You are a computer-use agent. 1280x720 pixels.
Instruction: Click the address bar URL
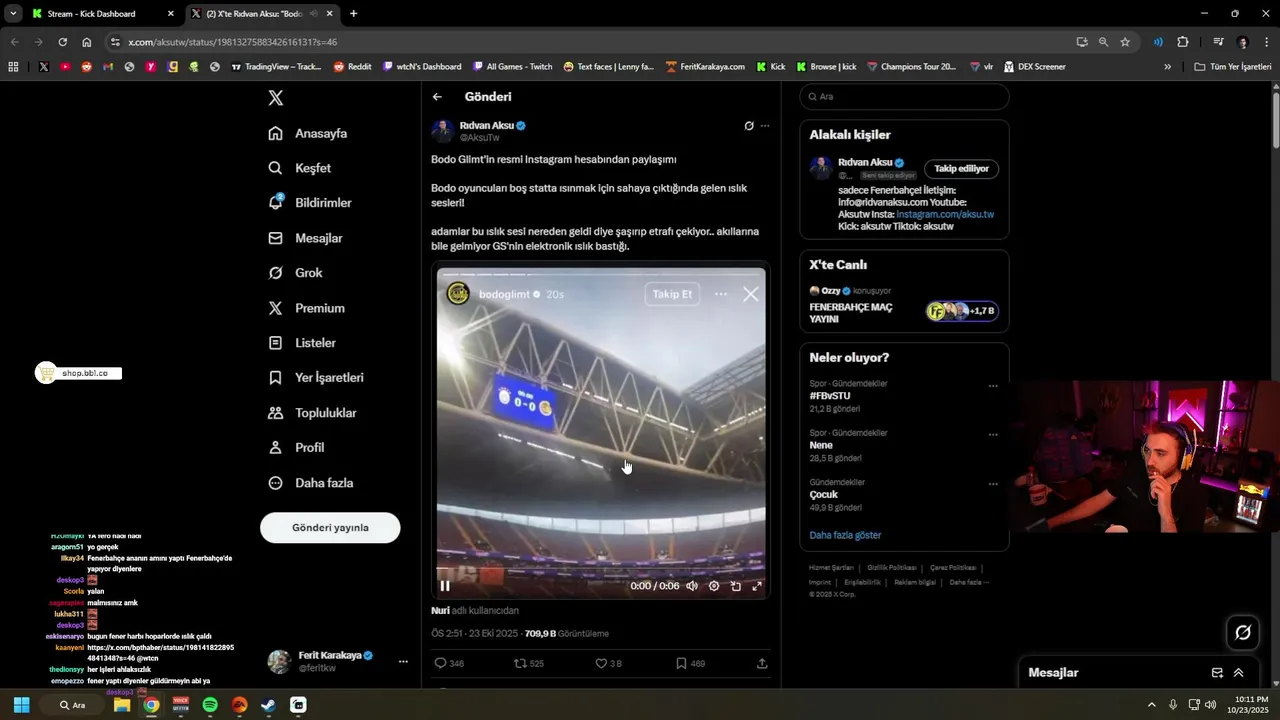[232, 42]
